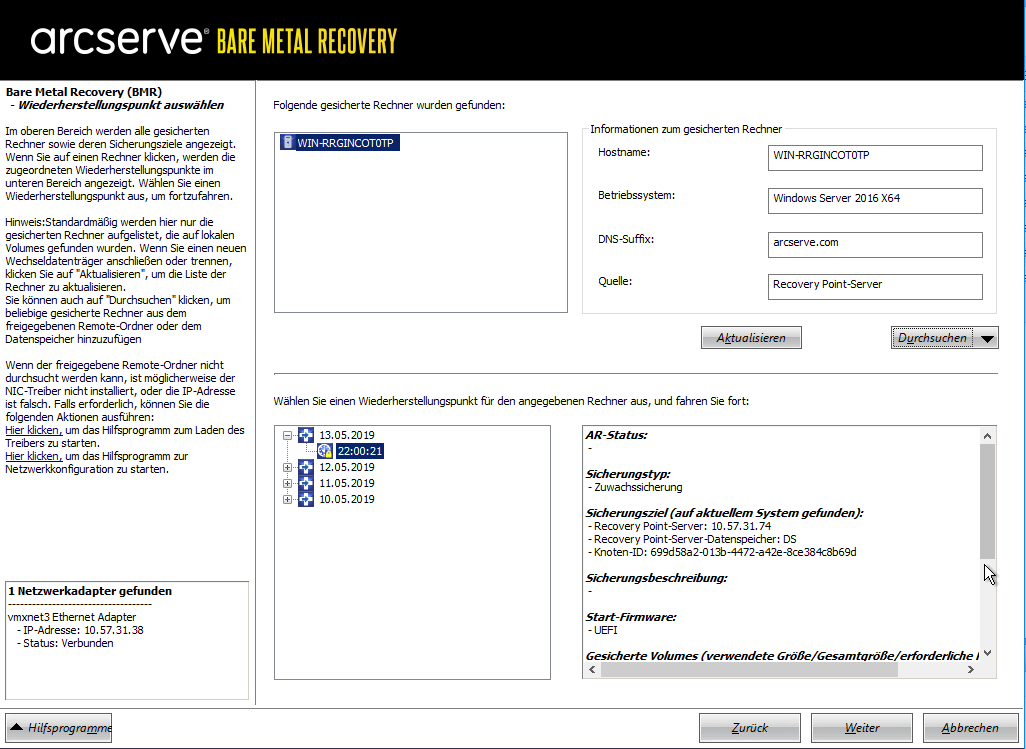1026x749 pixels.
Task: Click the details panel scroll-up arrow
Action: (x=987, y=436)
